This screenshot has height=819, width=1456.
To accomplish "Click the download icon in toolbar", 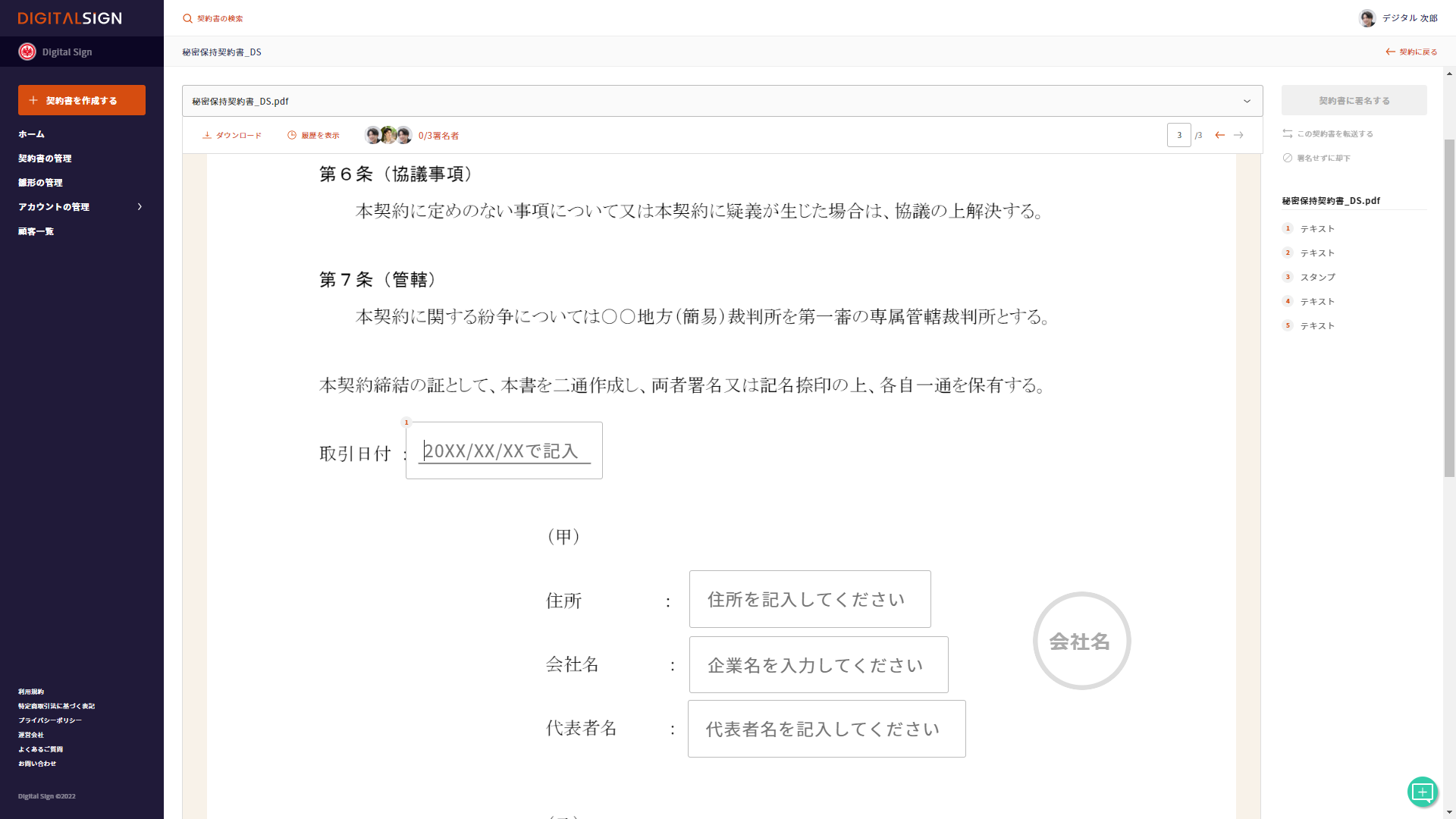I will click(x=207, y=136).
